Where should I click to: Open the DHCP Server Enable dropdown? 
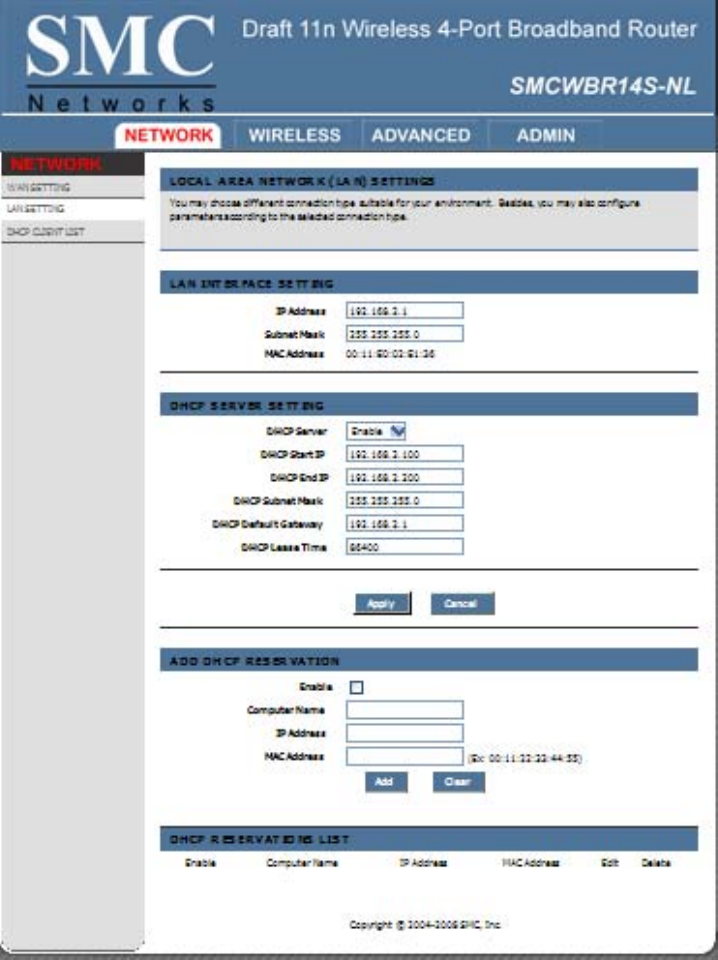(x=376, y=431)
